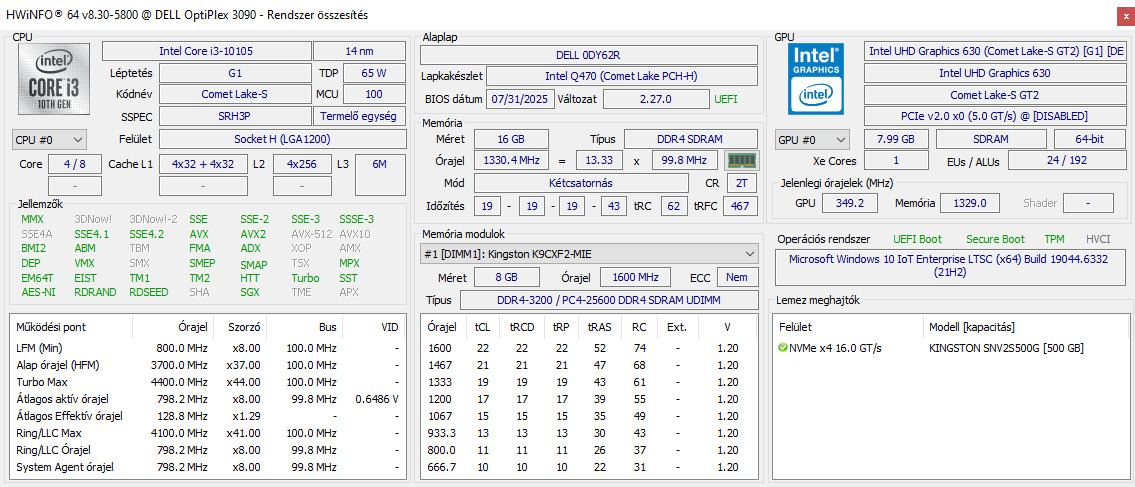
Task: Click the green checkmark beside NVMe x4
Action: pos(782,348)
